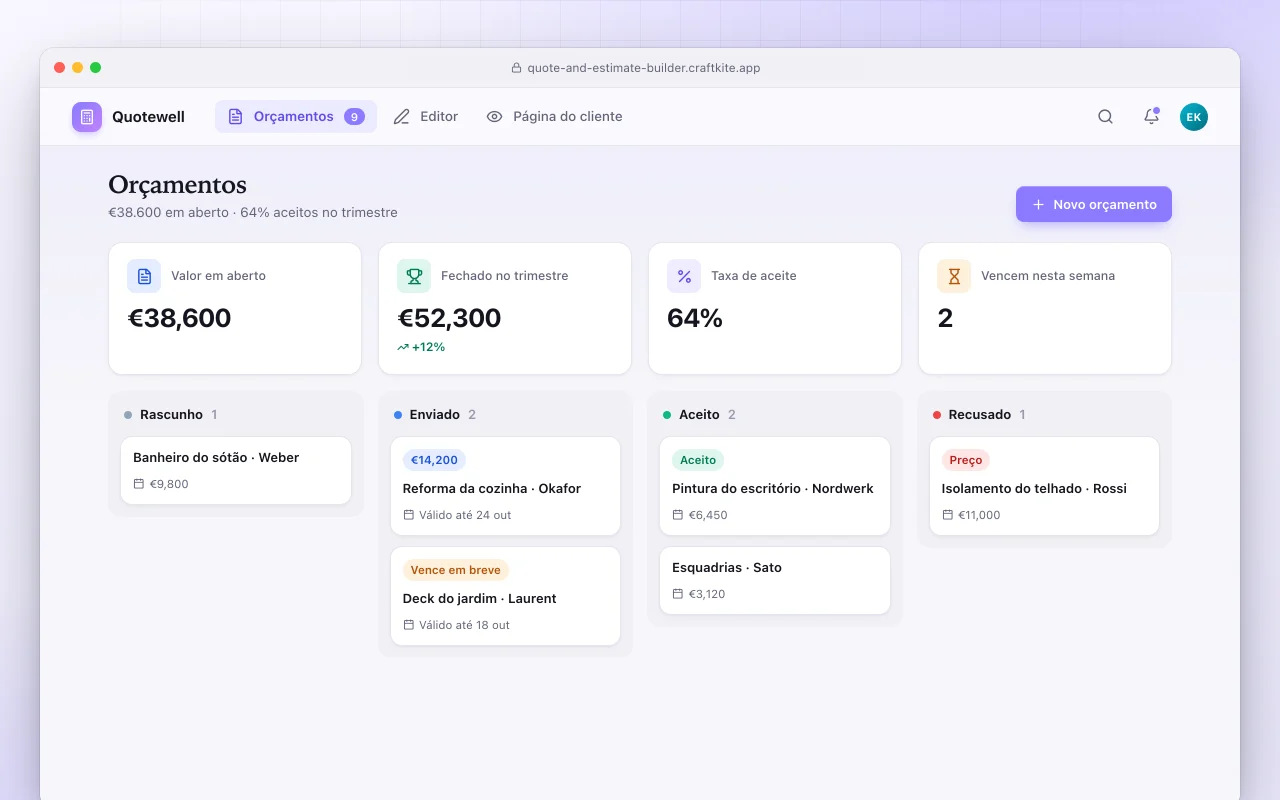Open the Esquadrias · Sato quote
The height and width of the screenshot is (800, 1280).
(x=775, y=580)
